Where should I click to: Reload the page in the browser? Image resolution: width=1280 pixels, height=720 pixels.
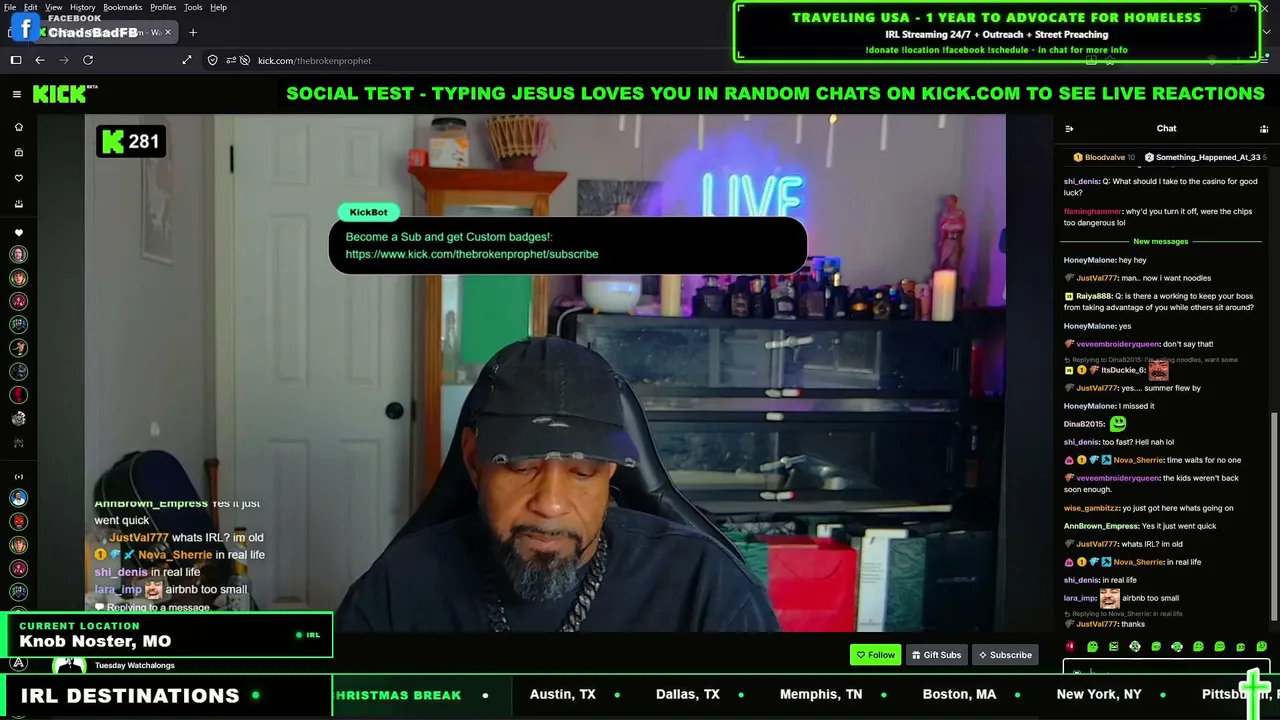(x=88, y=60)
